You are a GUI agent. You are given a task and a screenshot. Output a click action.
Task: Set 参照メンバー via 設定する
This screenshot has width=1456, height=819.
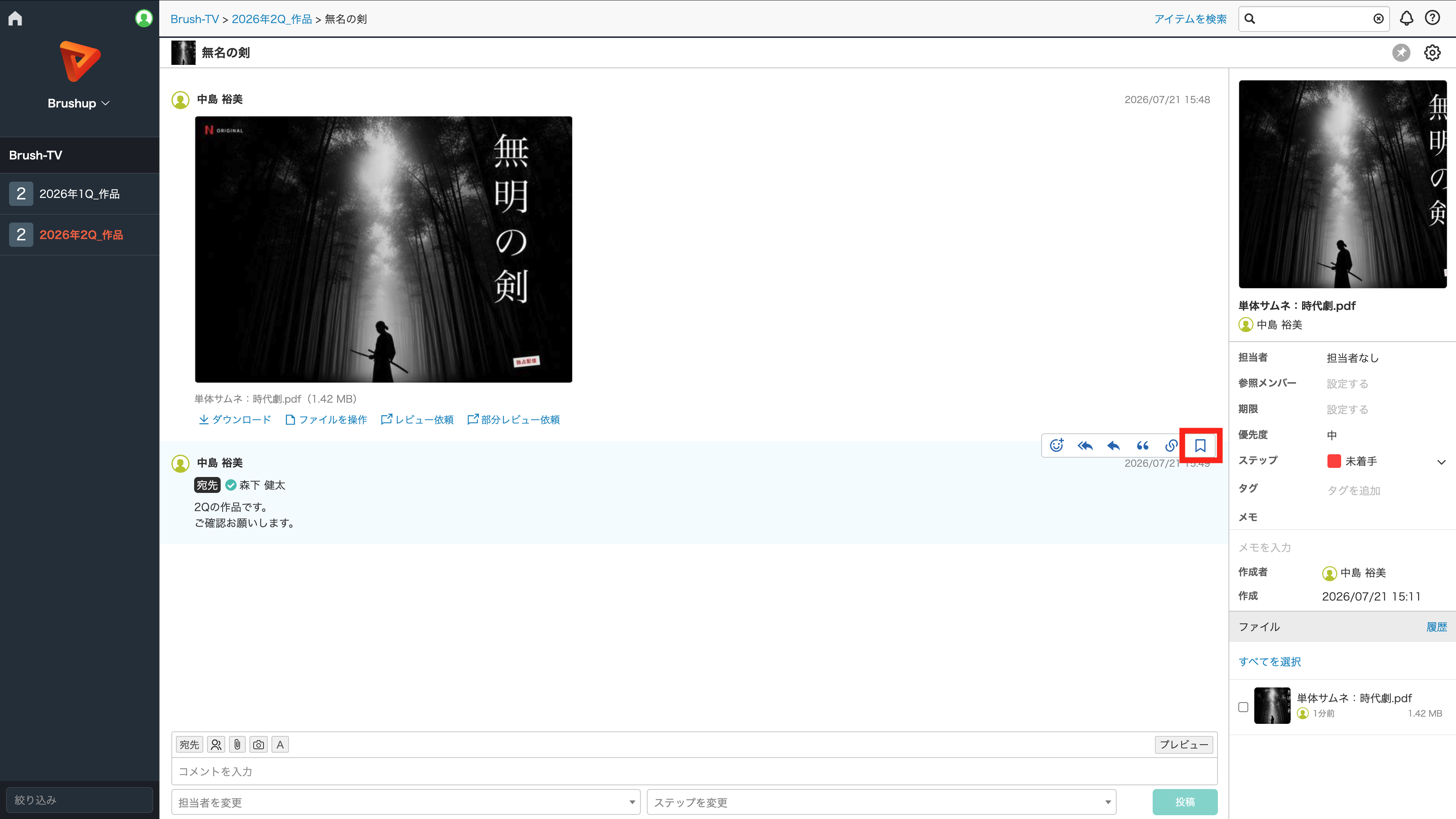[1348, 384]
